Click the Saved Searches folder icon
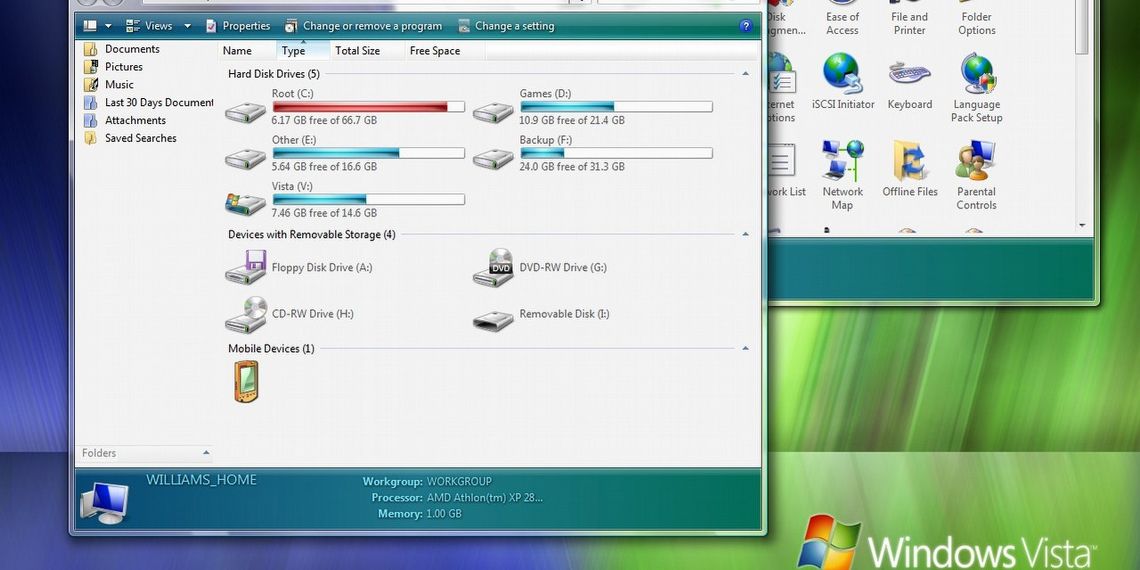Screen dimensions: 1140x570 coord(90,138)
